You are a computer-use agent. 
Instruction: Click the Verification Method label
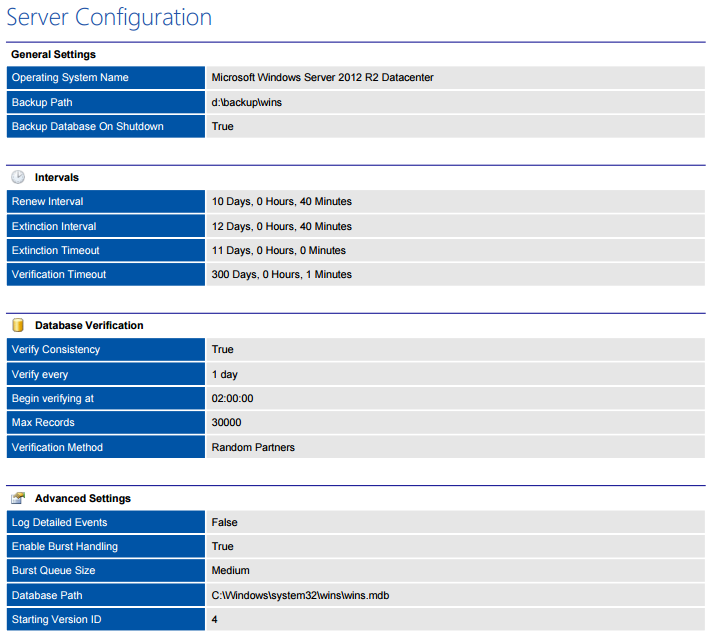[x=57, y=448]
